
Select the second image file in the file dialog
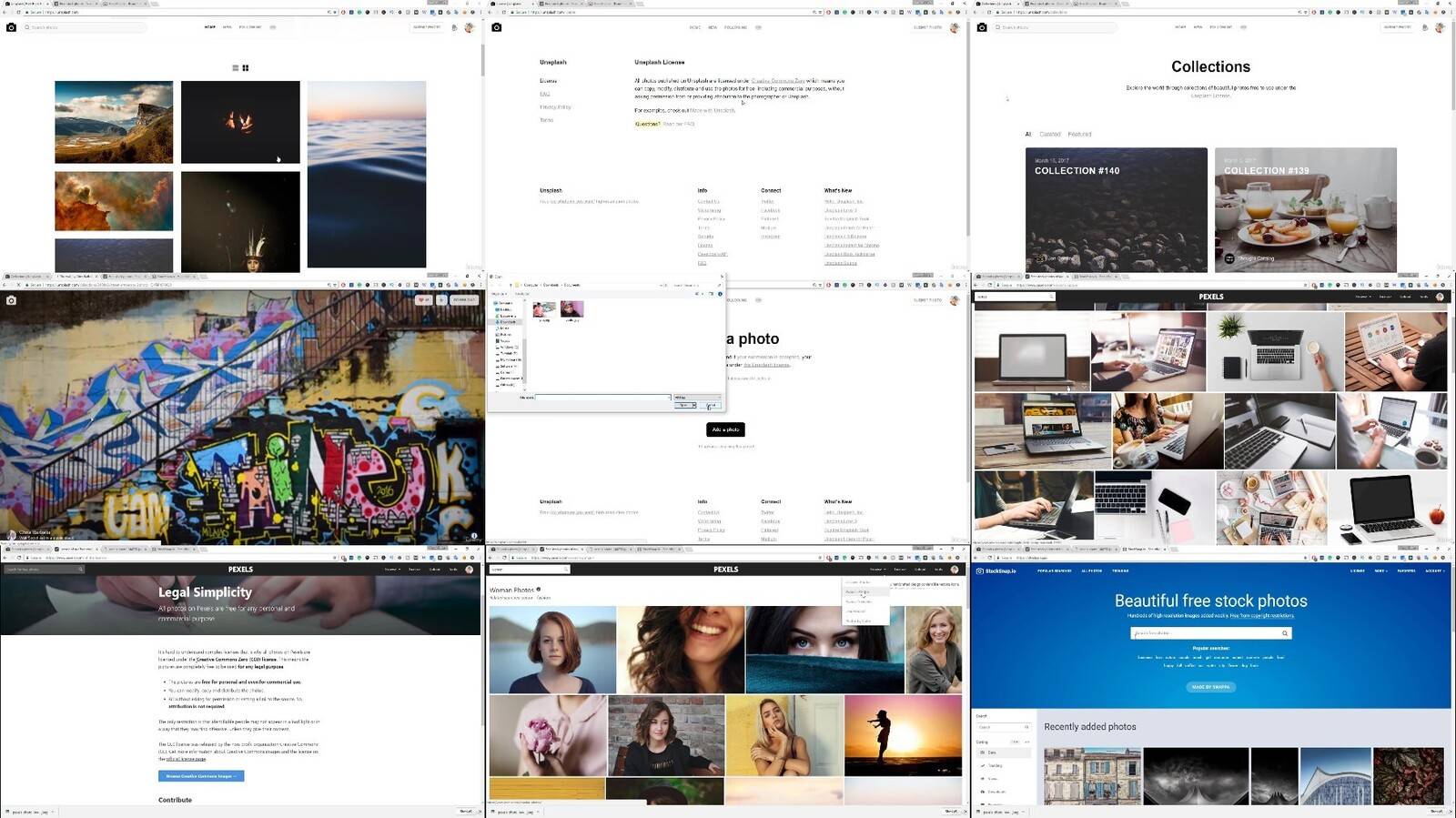(x=572, y=310)
